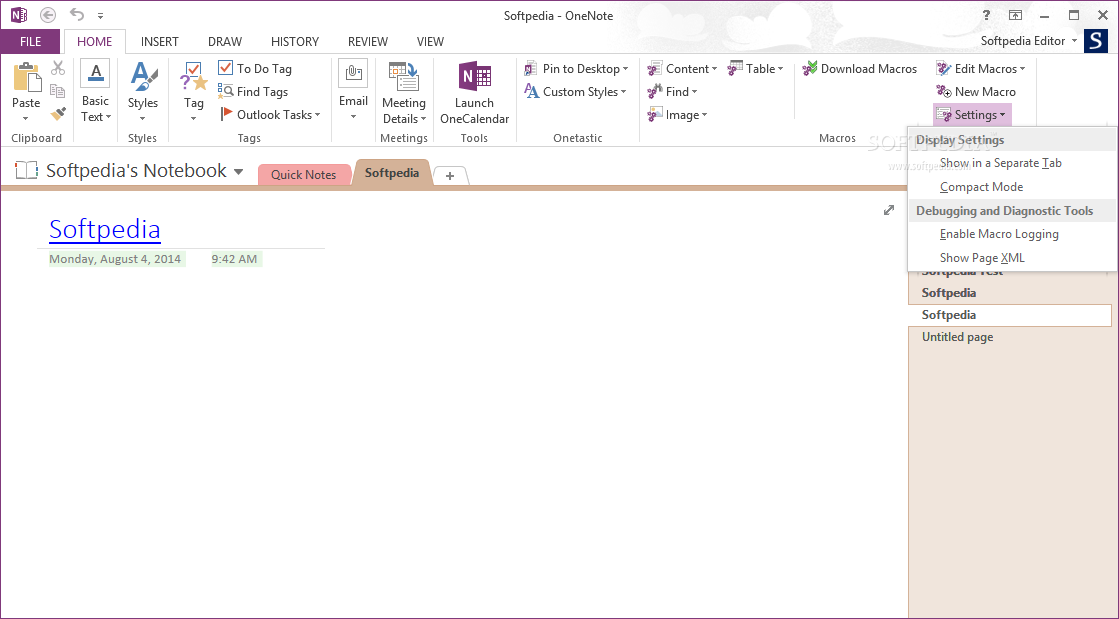The image size is (1119, 619).
Task: Open Meeting Details calendar icon
Action: 403,76
